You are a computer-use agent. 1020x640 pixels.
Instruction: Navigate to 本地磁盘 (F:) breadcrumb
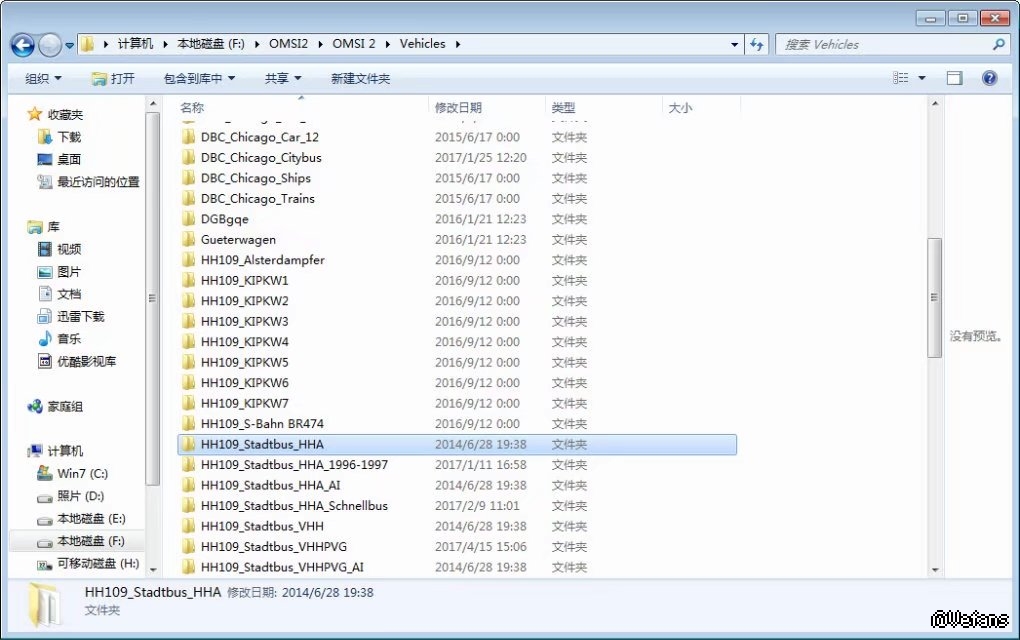coord(211,44)
